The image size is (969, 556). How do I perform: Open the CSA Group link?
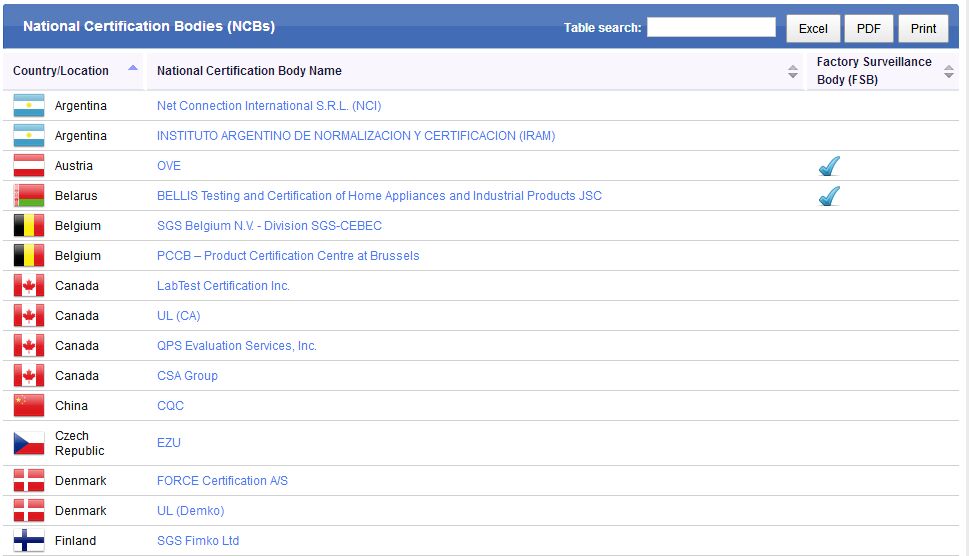coord(187,376)
